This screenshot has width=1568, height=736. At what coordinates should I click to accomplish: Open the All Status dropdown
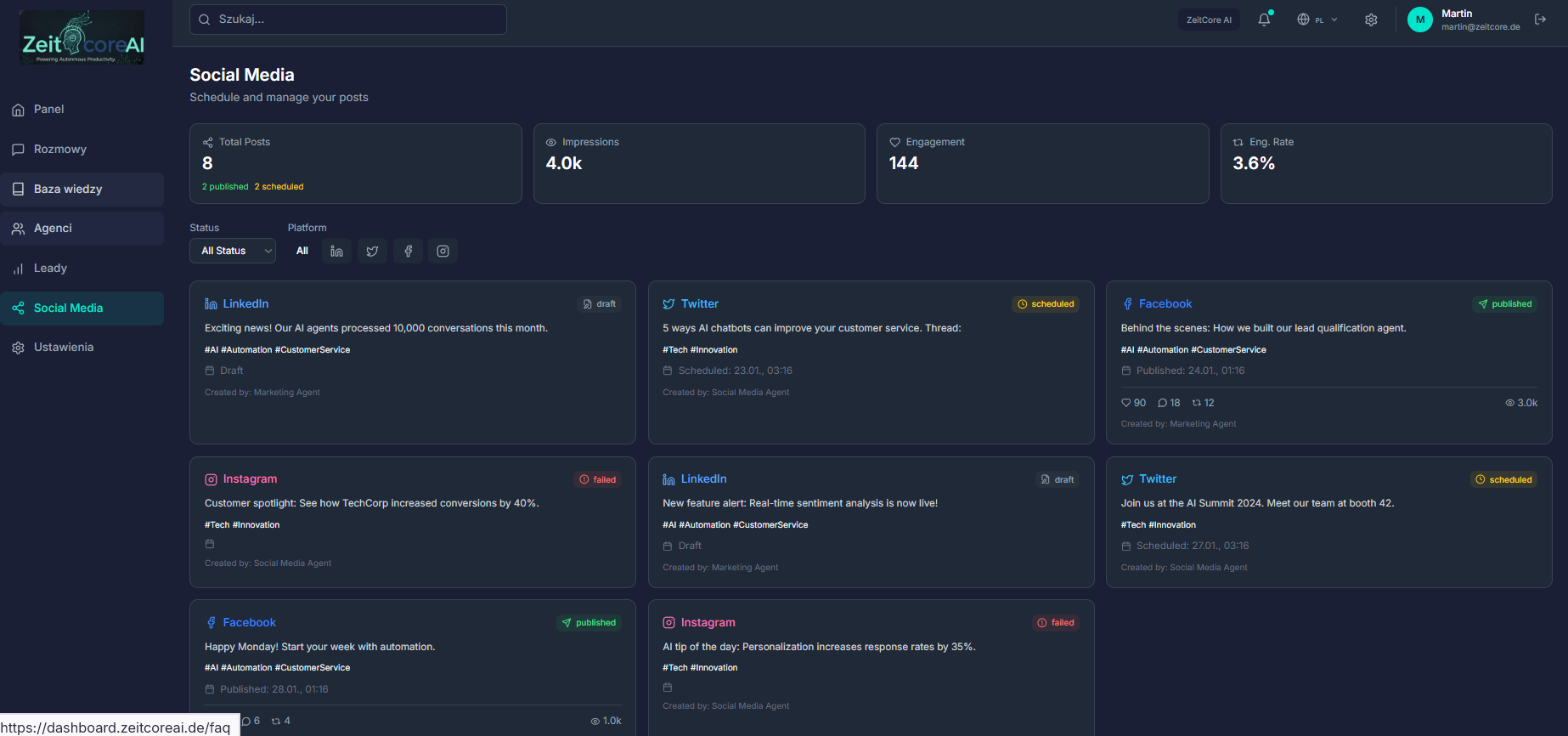(x=232, y=251)
